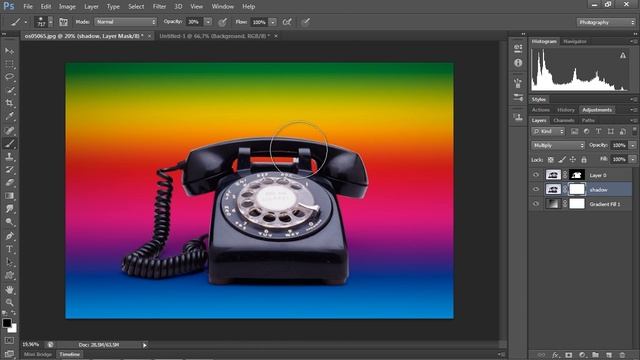Select the Horizontal Type tool
This screenshot has width=640, height=360.
click(9, 249)
